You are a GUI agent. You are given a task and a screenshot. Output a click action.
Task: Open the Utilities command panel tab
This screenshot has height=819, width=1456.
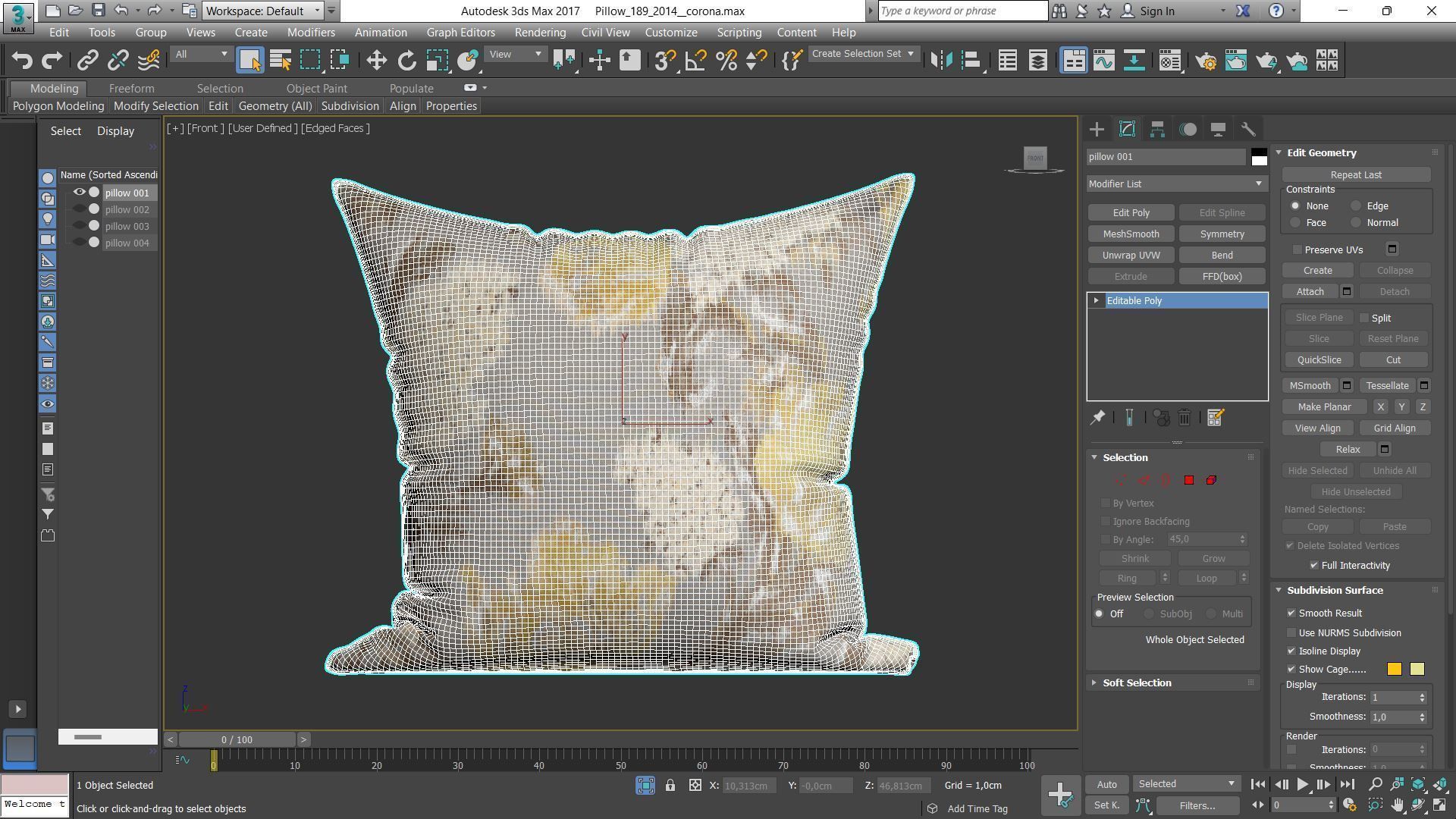point(1248,129)
